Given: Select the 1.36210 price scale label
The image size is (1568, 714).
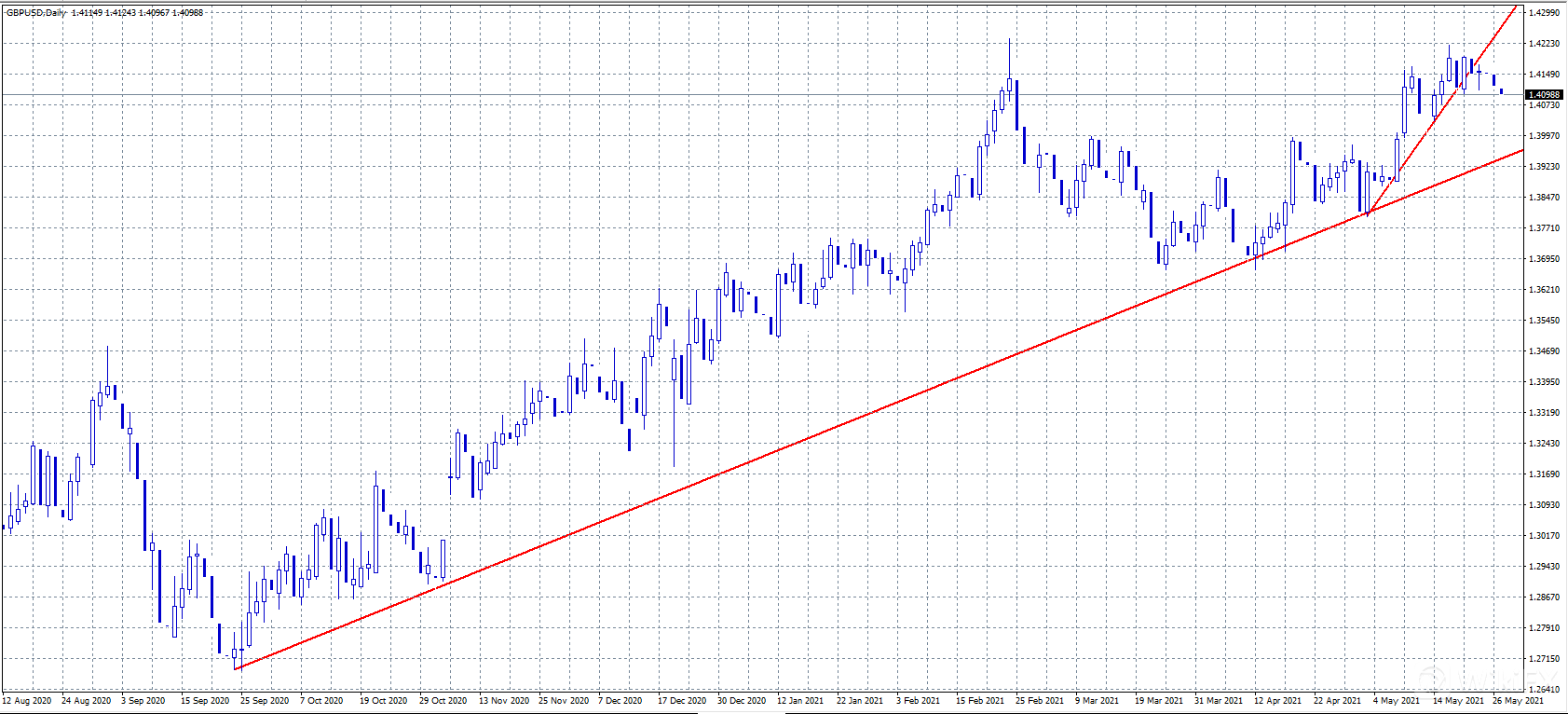Looking at the screenshot, I should (x=1545, y=290).
